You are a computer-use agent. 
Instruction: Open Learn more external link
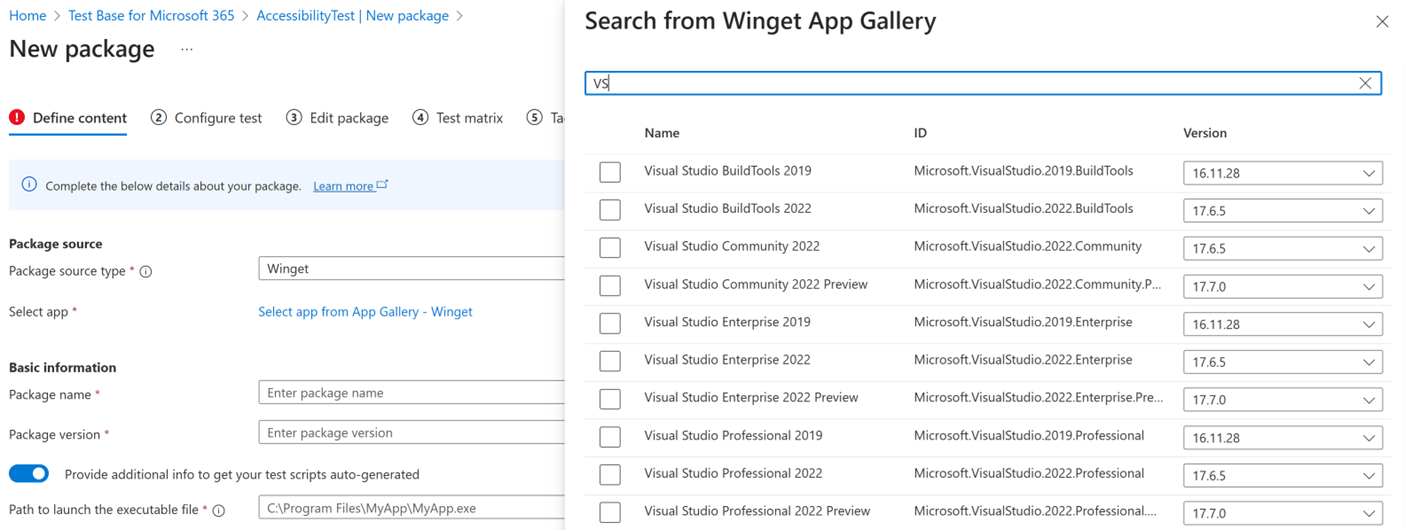(350, 186)
